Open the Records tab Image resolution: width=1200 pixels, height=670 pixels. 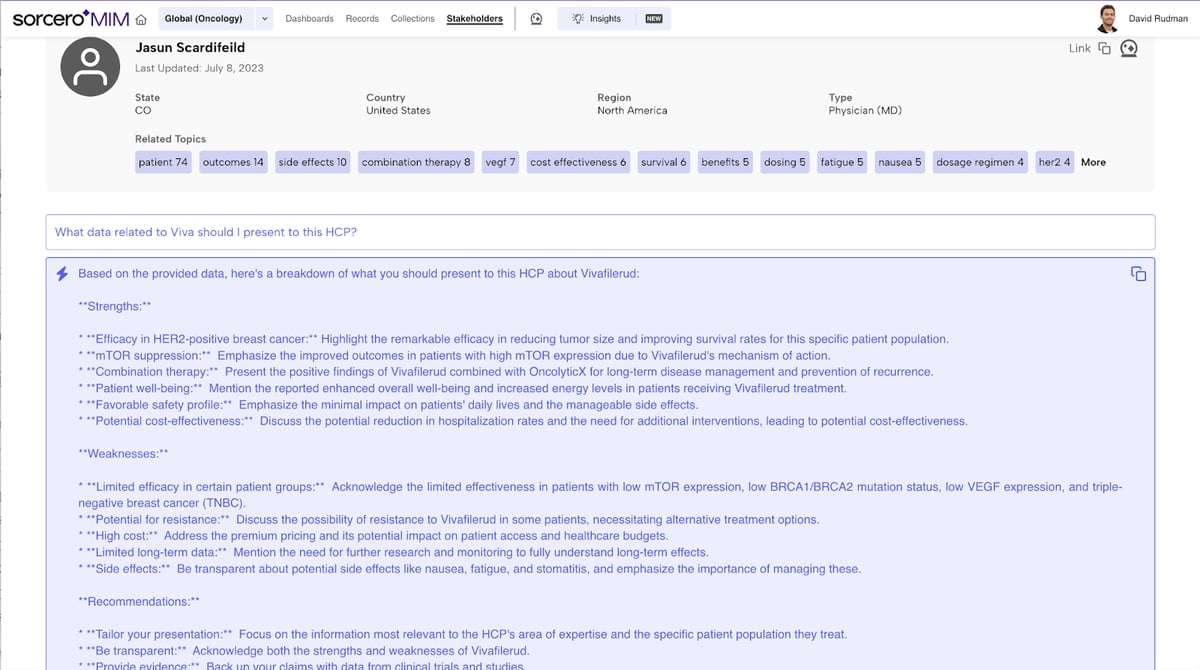pos(362,19)
